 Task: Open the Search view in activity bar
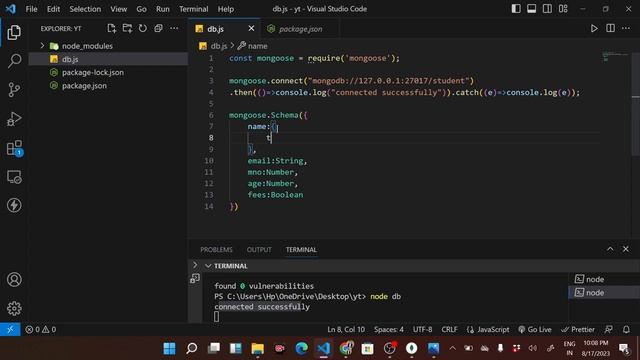[x=14, y=61]
